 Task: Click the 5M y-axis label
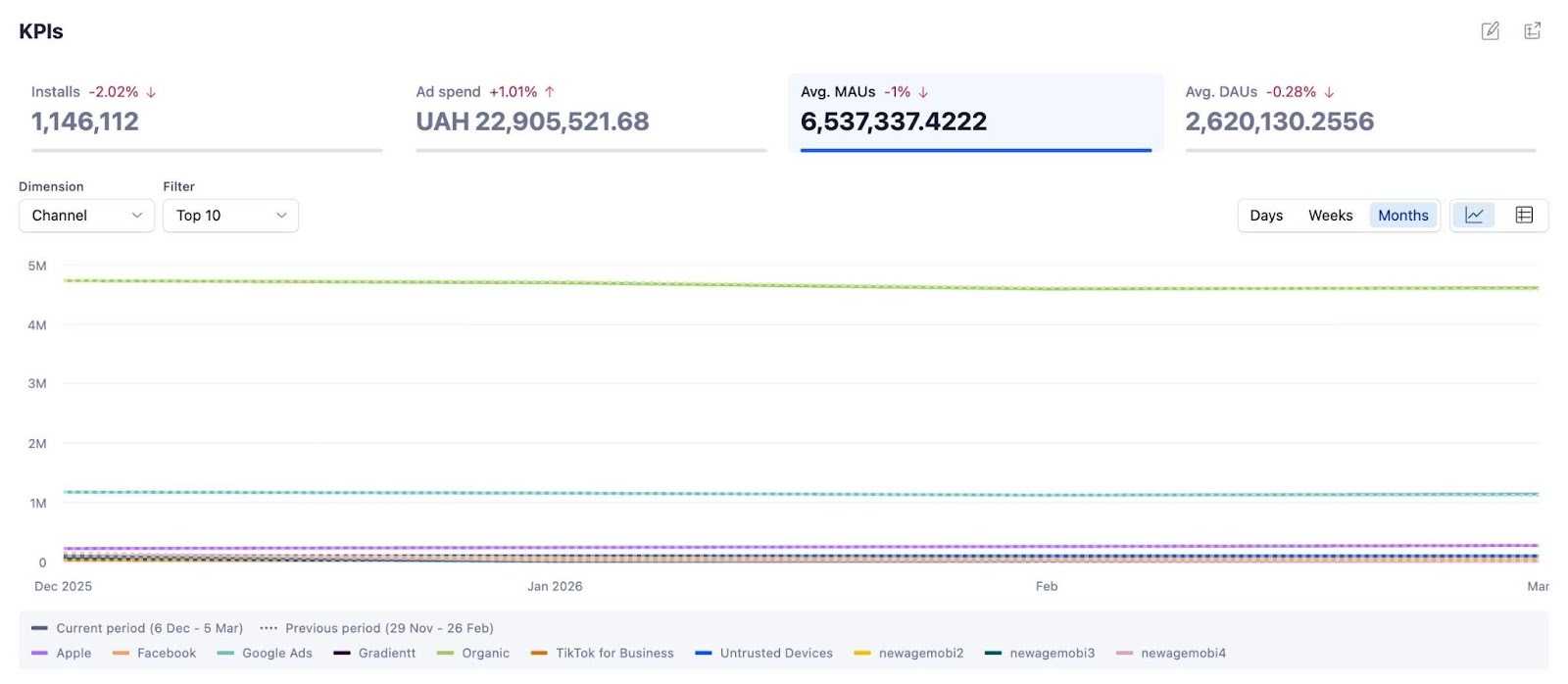pos(37,266)
